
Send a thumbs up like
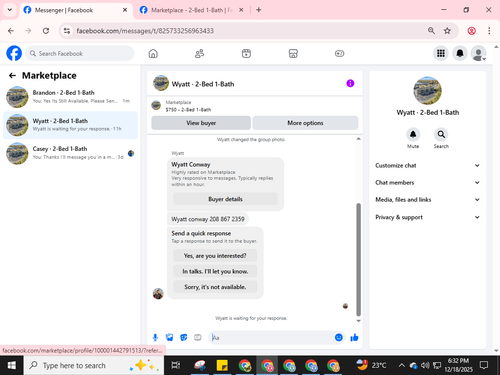pos(354,338)
